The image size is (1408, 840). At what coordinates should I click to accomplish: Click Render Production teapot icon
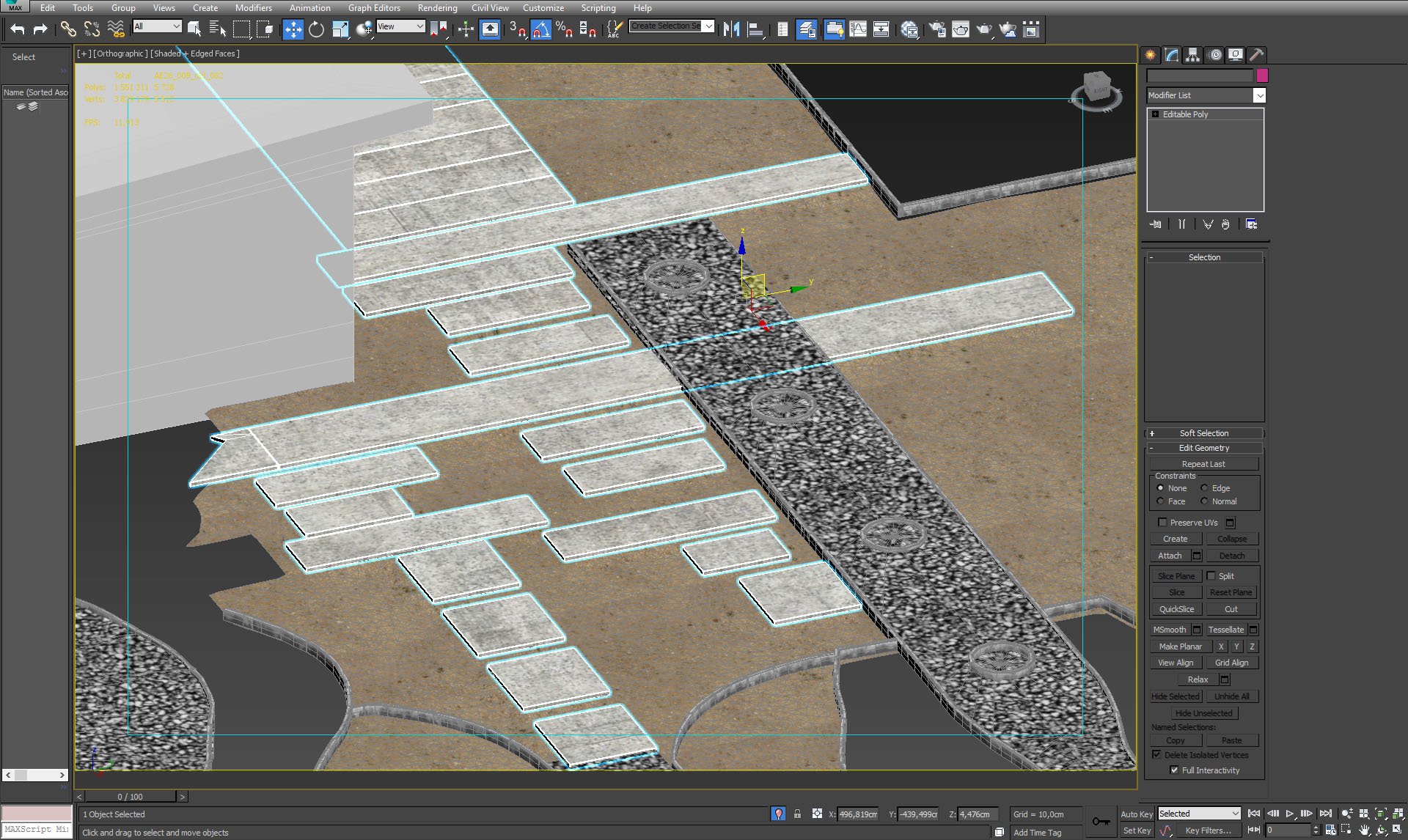[984, 29]
